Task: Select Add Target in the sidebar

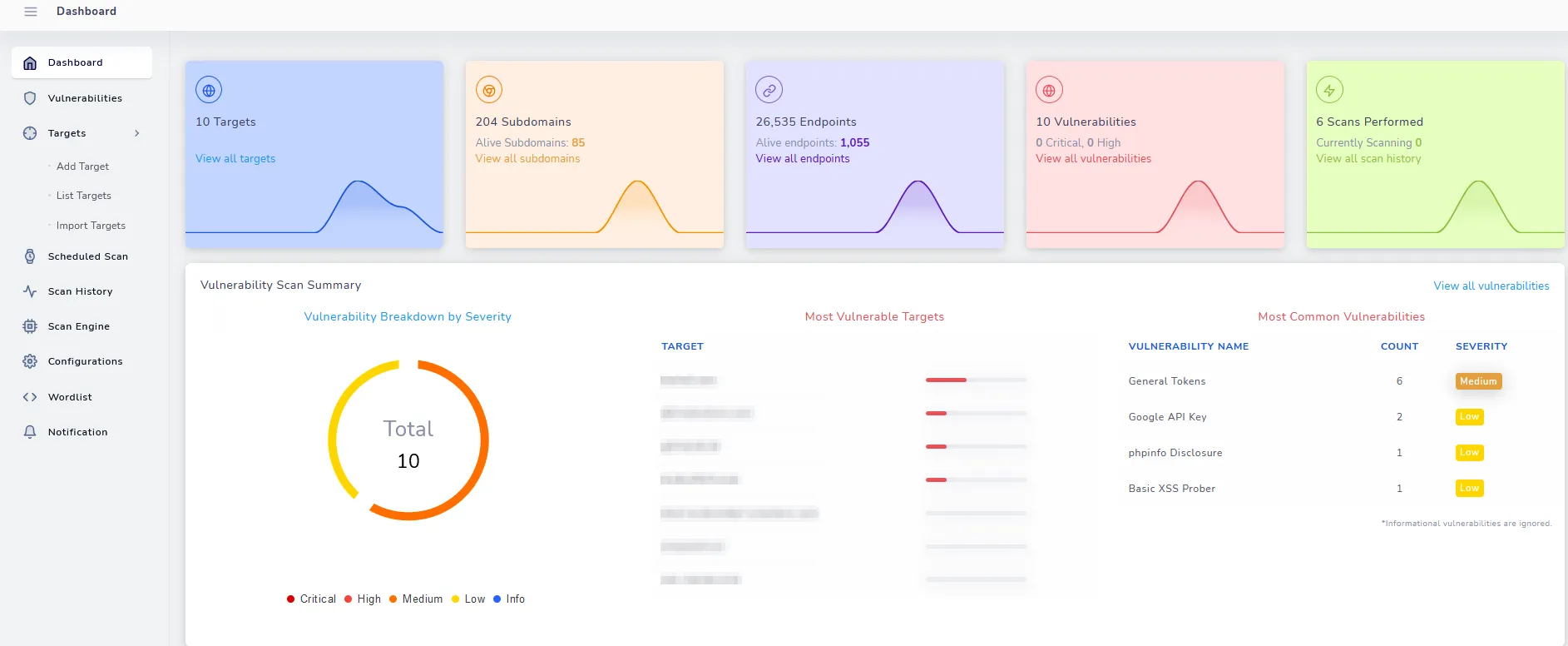Action: pos(82,166)
